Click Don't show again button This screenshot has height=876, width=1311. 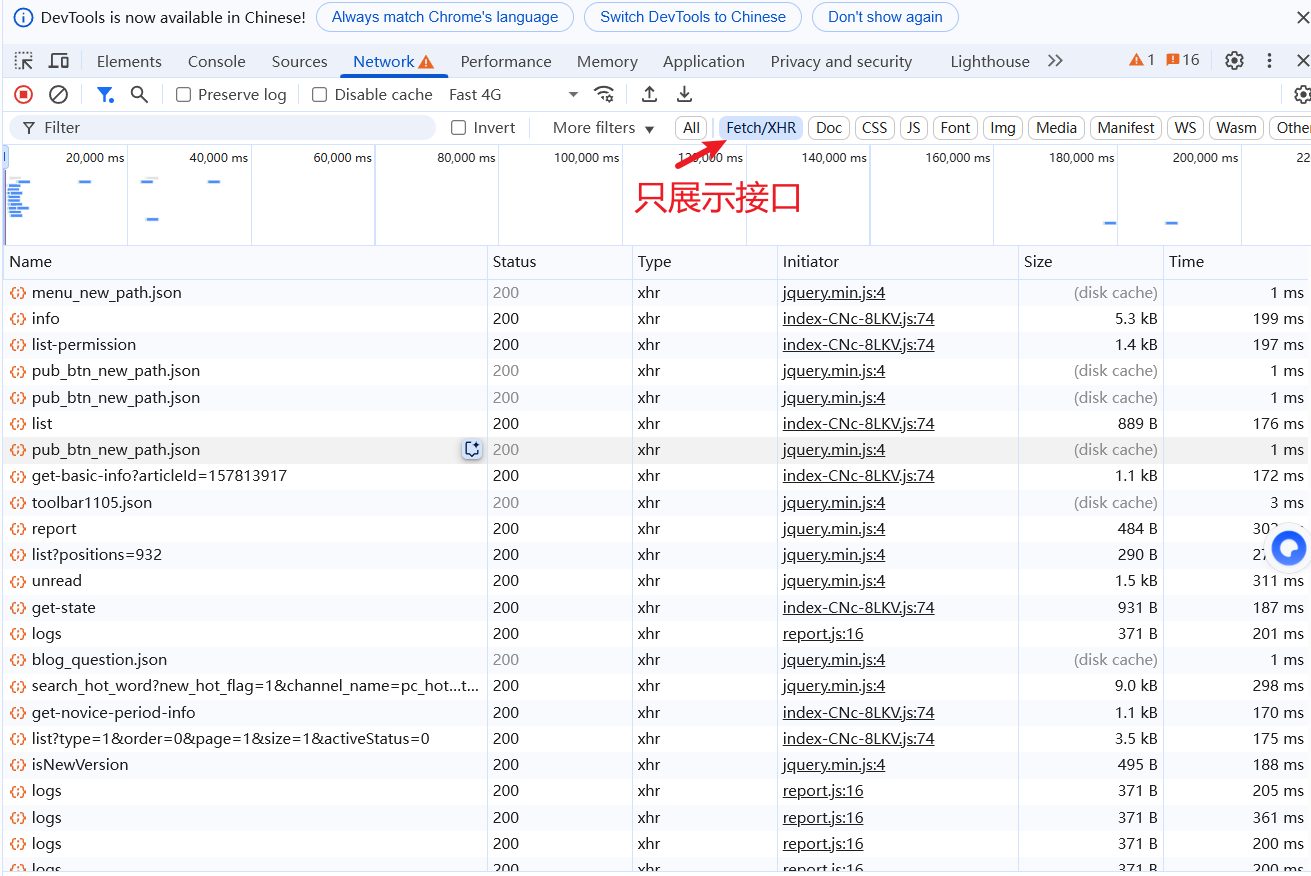click(x=885, y=17)
